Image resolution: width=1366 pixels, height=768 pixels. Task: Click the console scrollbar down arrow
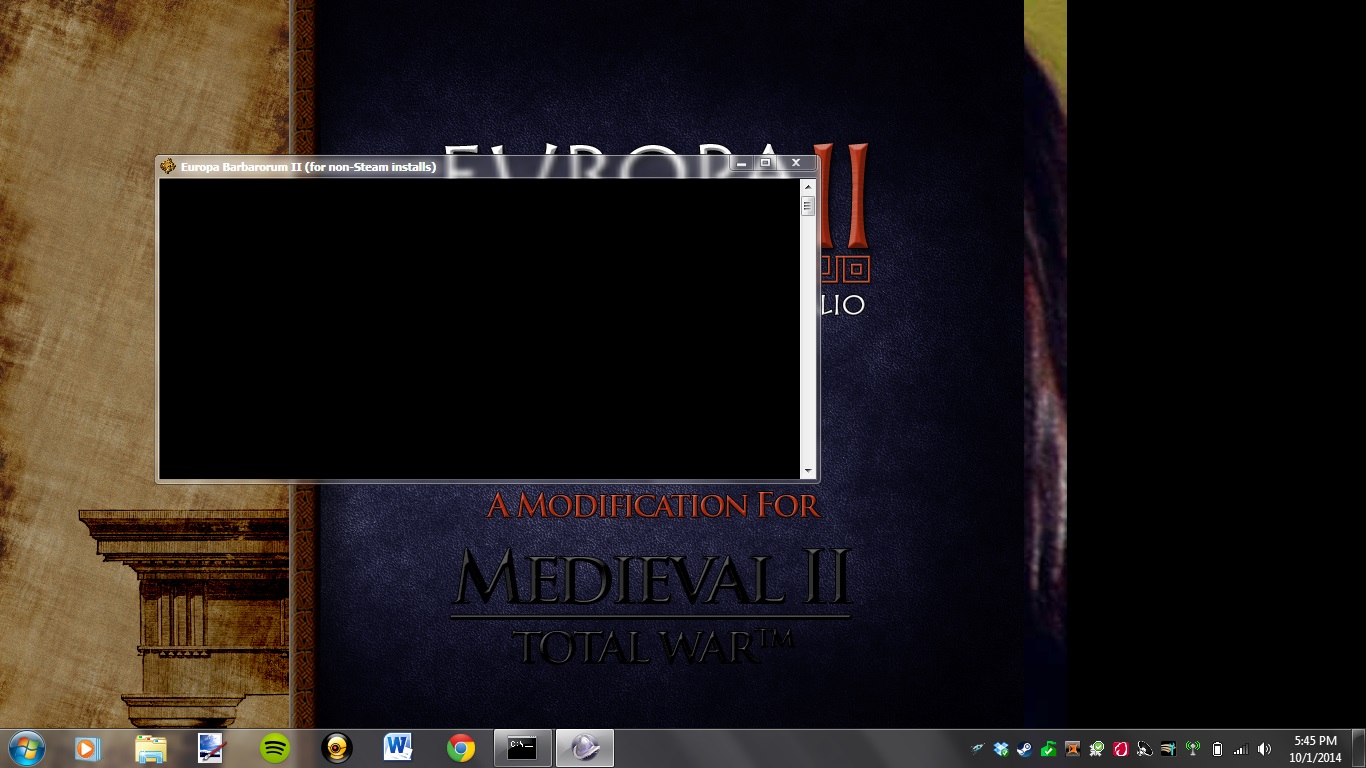(x=808, y=471)
